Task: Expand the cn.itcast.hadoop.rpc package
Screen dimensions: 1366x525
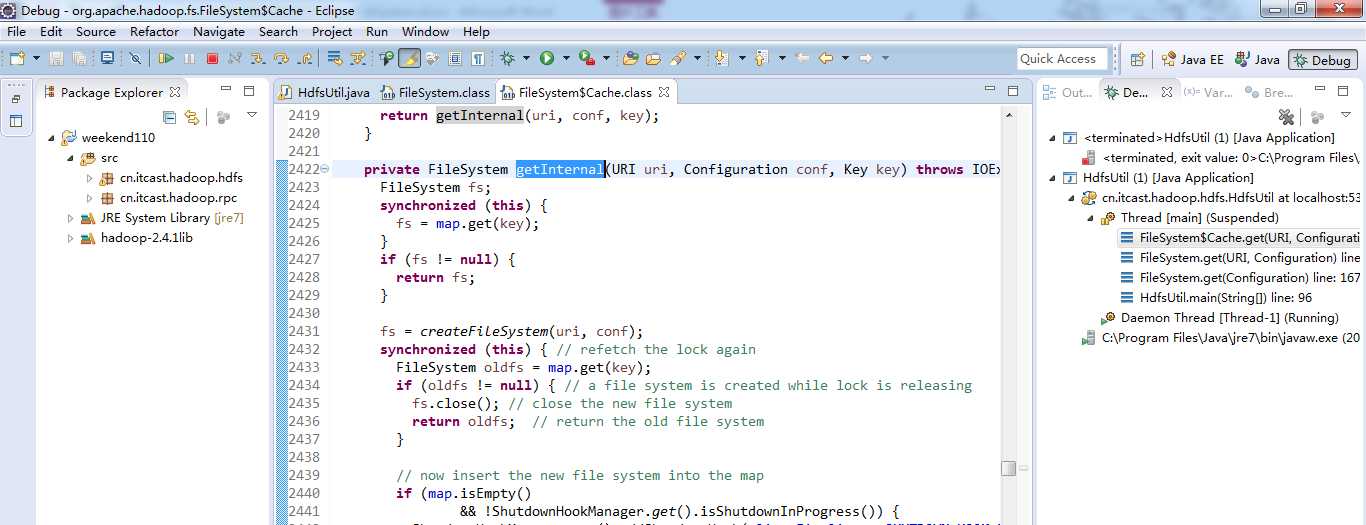Action: pos(89,197)
